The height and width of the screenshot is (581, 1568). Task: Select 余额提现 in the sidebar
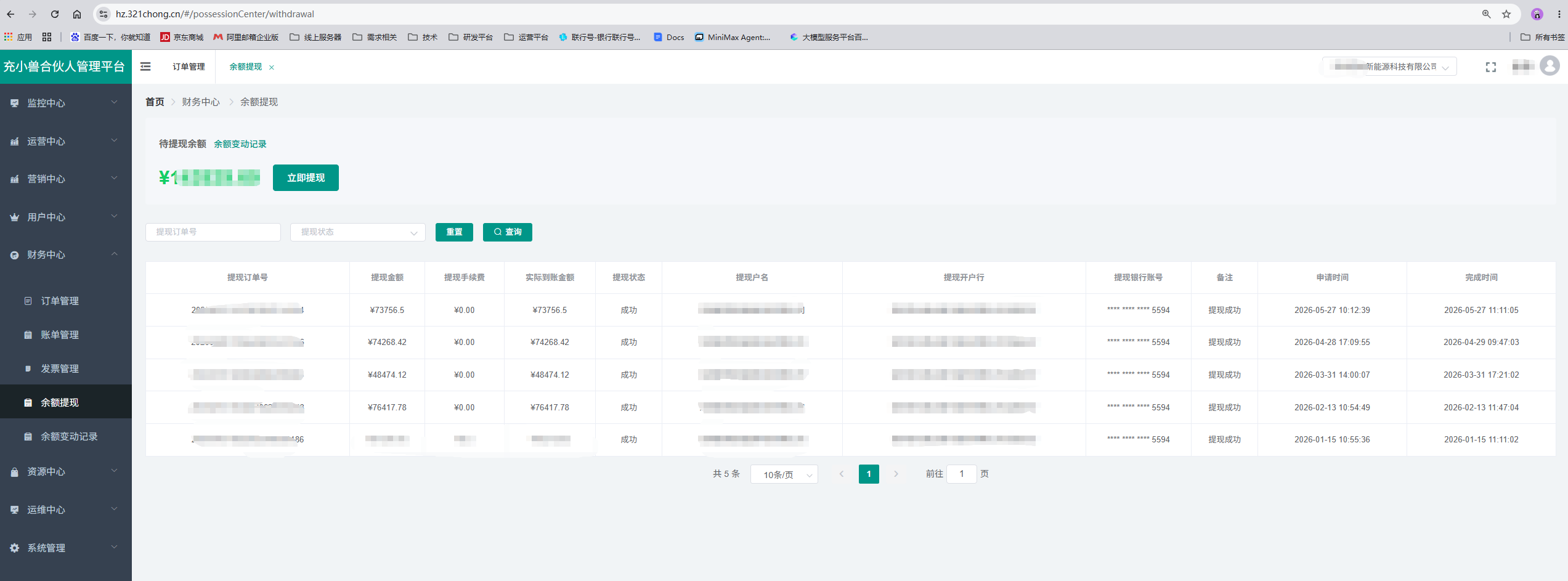(x=66, y=402)
